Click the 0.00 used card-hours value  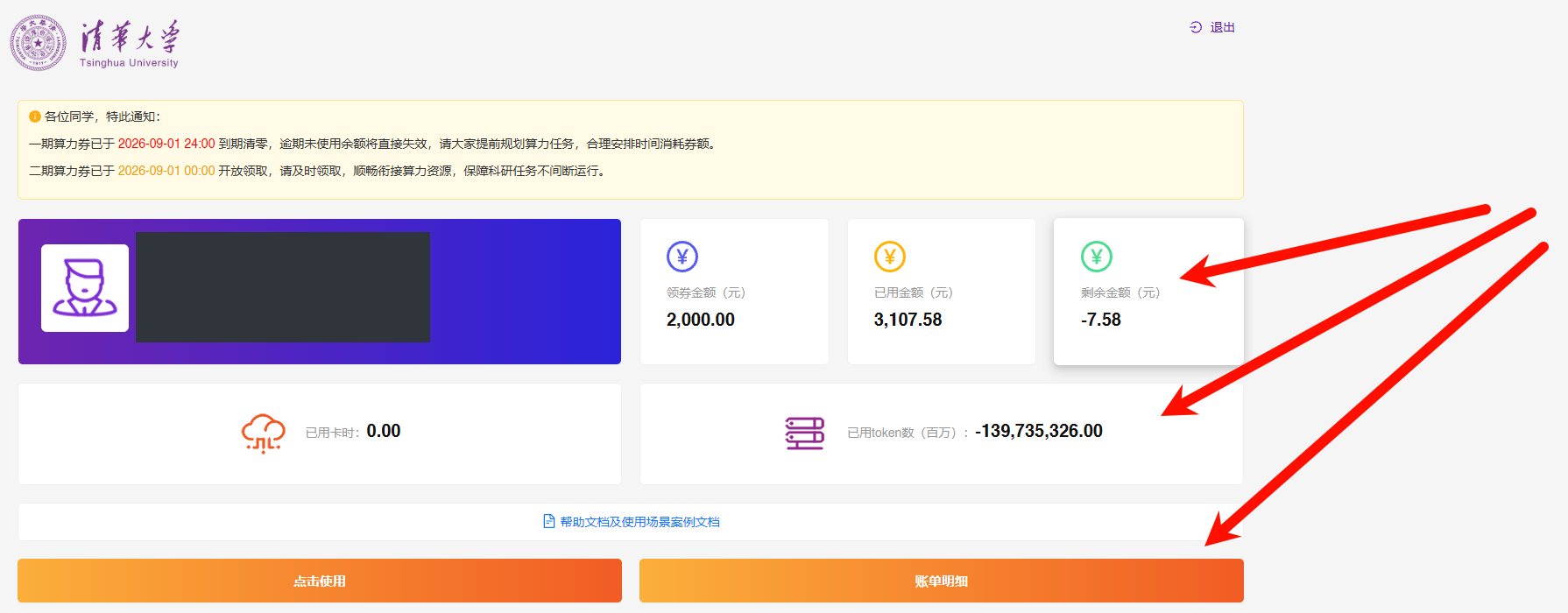click(384, 431)
